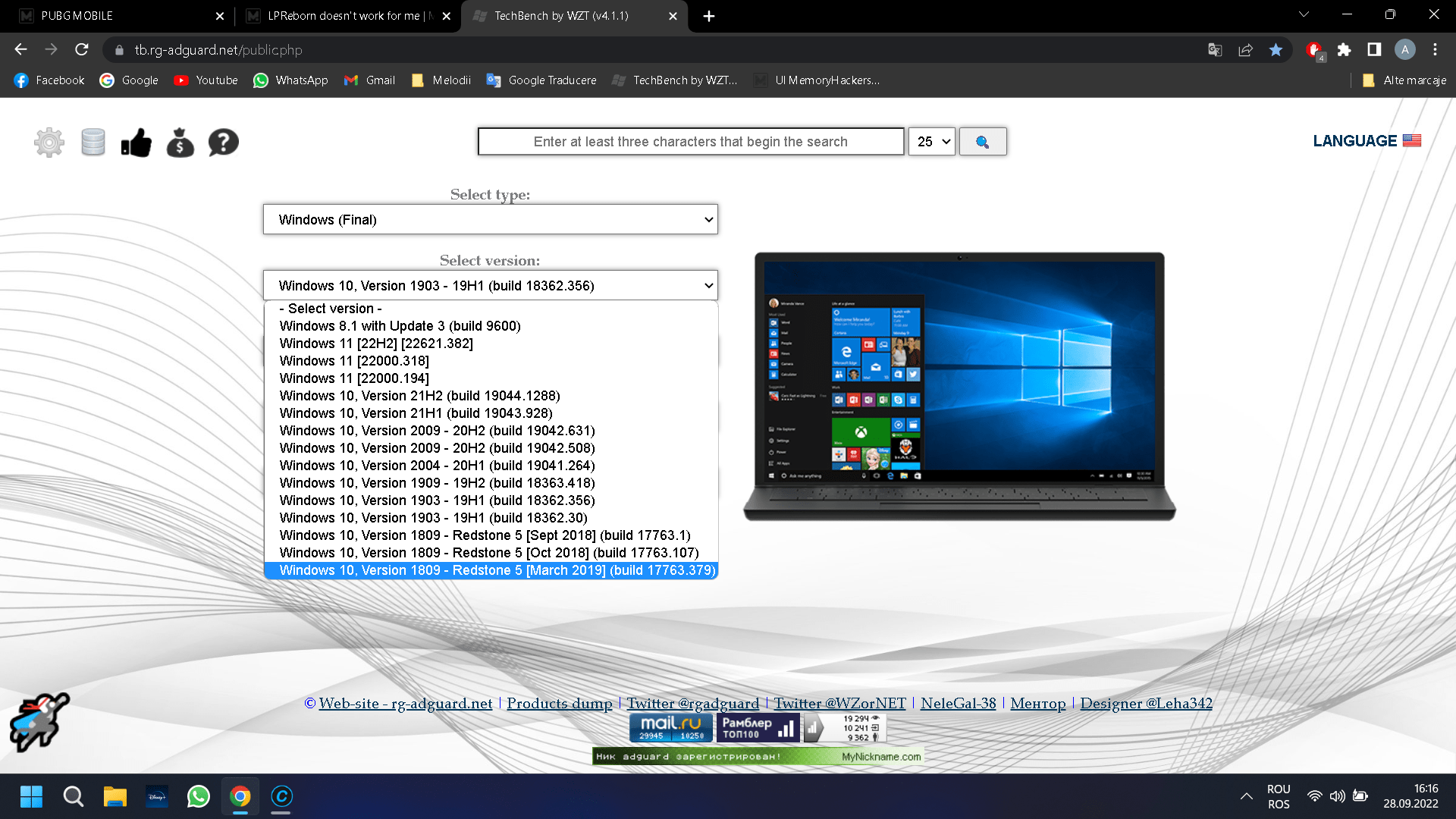This screenshot has width=1456, height=819.
Task: Open the Windows Start menu
Action: 31,796
